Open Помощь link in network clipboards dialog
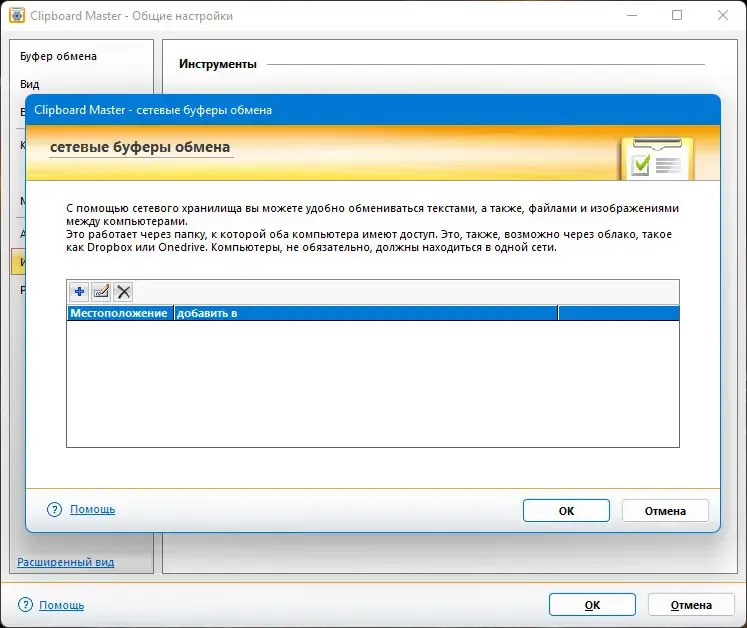747x628 pixels. [92, 509]
